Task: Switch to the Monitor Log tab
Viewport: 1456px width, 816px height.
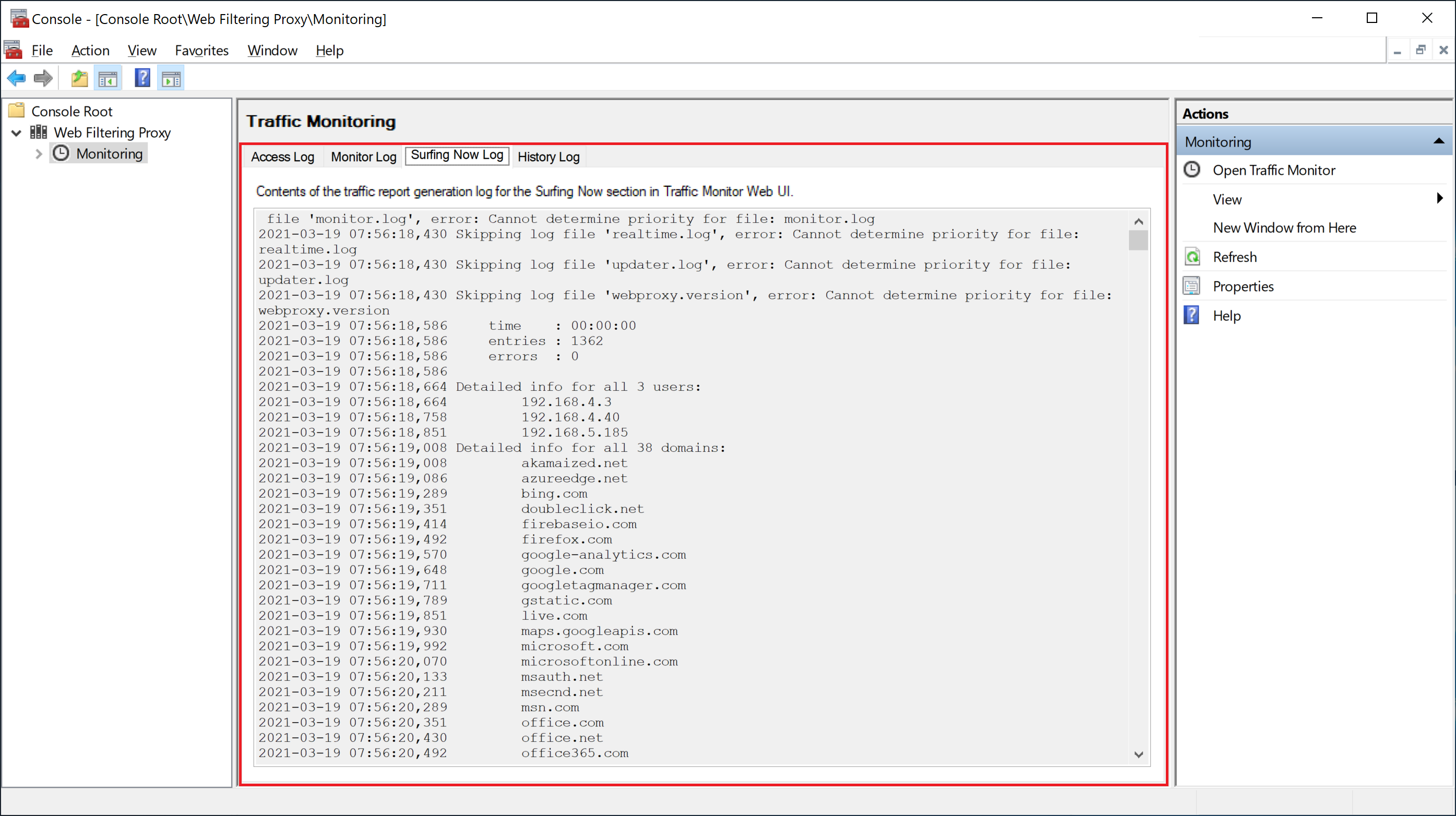Action: [363, 157]
